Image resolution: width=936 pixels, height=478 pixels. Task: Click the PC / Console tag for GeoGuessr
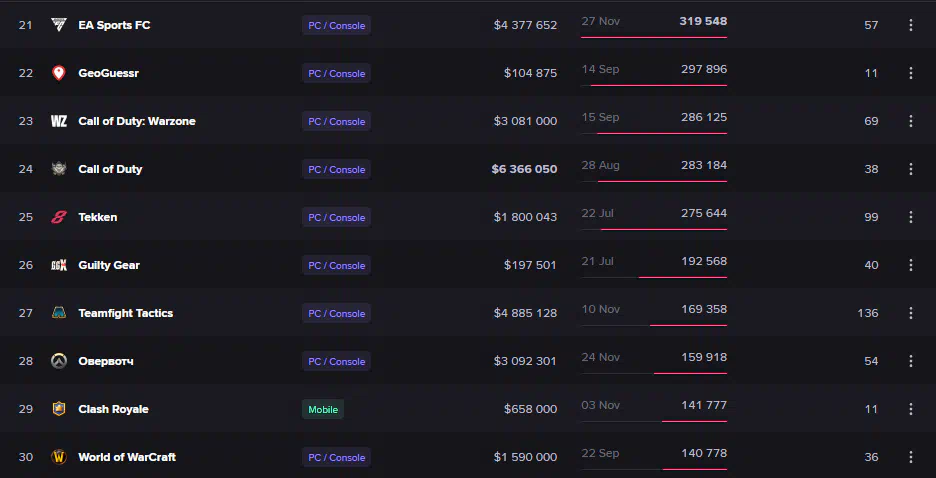[x=337, y=73]
